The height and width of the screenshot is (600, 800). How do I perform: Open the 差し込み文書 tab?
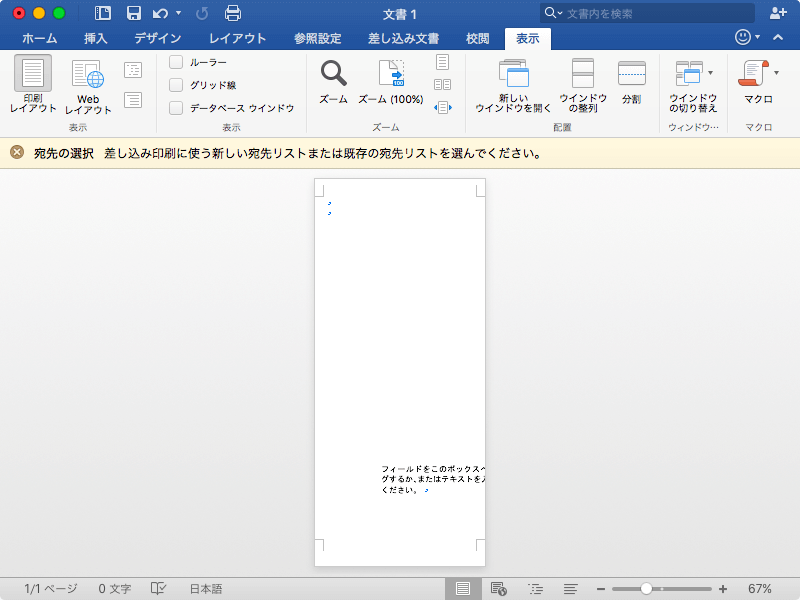403,38
